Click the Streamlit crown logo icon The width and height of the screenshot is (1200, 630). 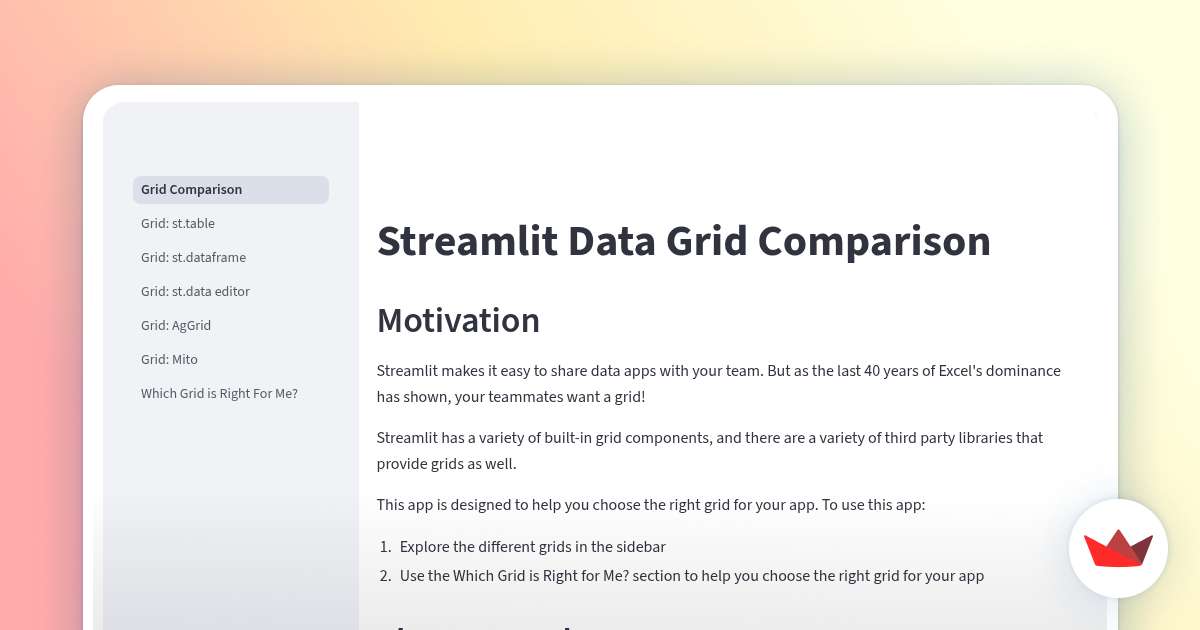tap(1118, 548)
